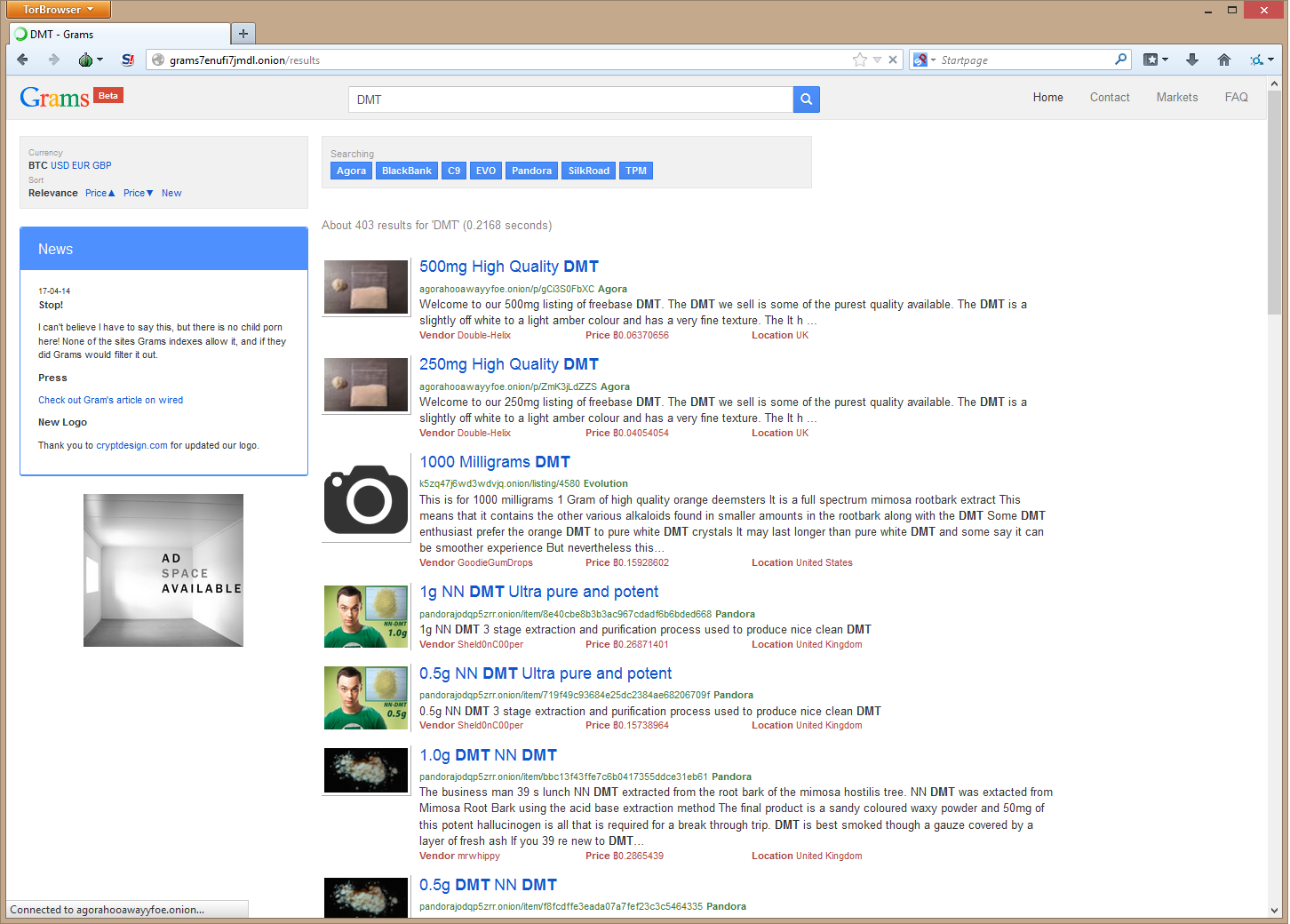Go to browser home page icon
Viewport: 1290px width, 924px height.
pyautogui.click(x=1224, y=60)
